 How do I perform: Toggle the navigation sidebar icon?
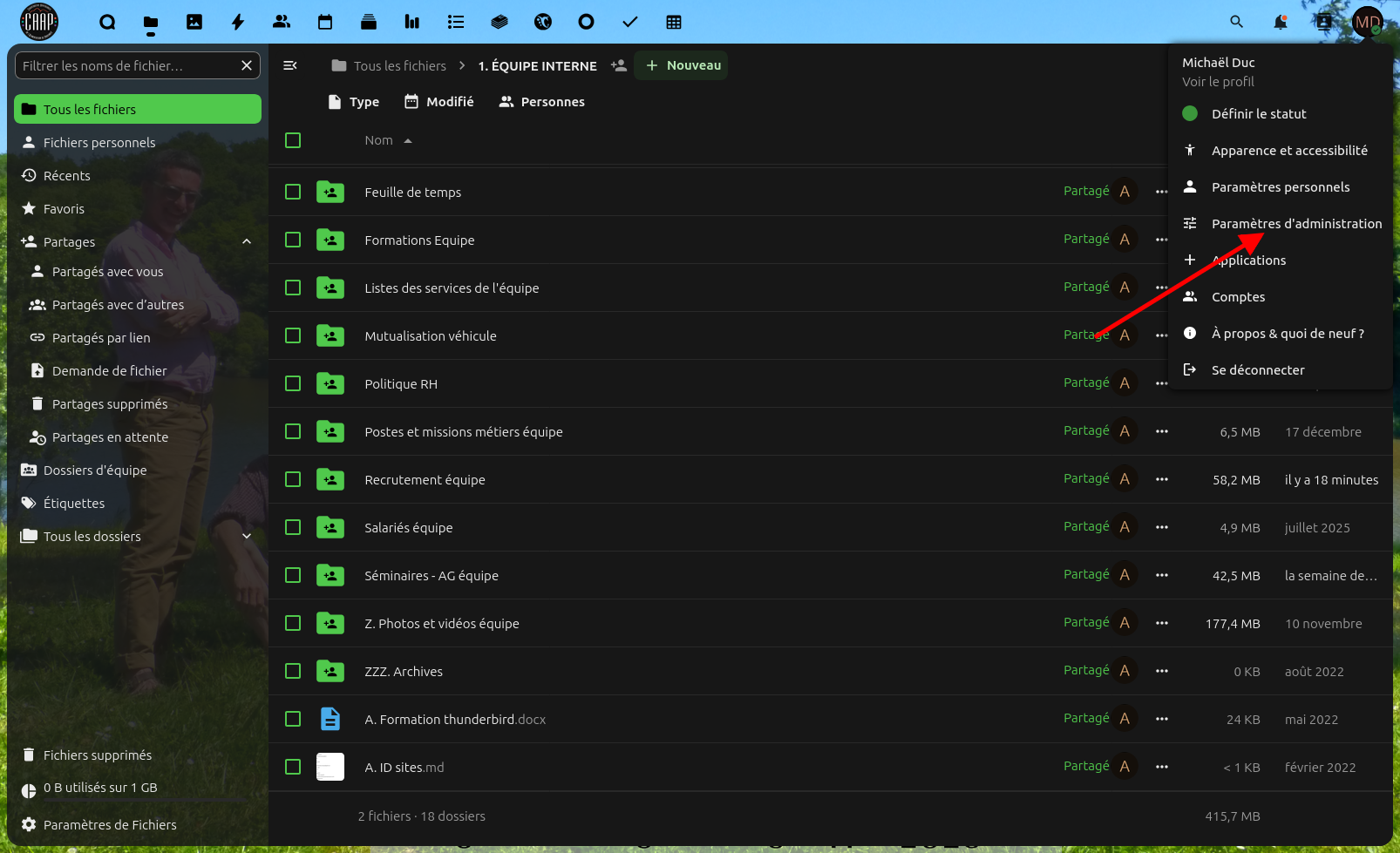290,65
